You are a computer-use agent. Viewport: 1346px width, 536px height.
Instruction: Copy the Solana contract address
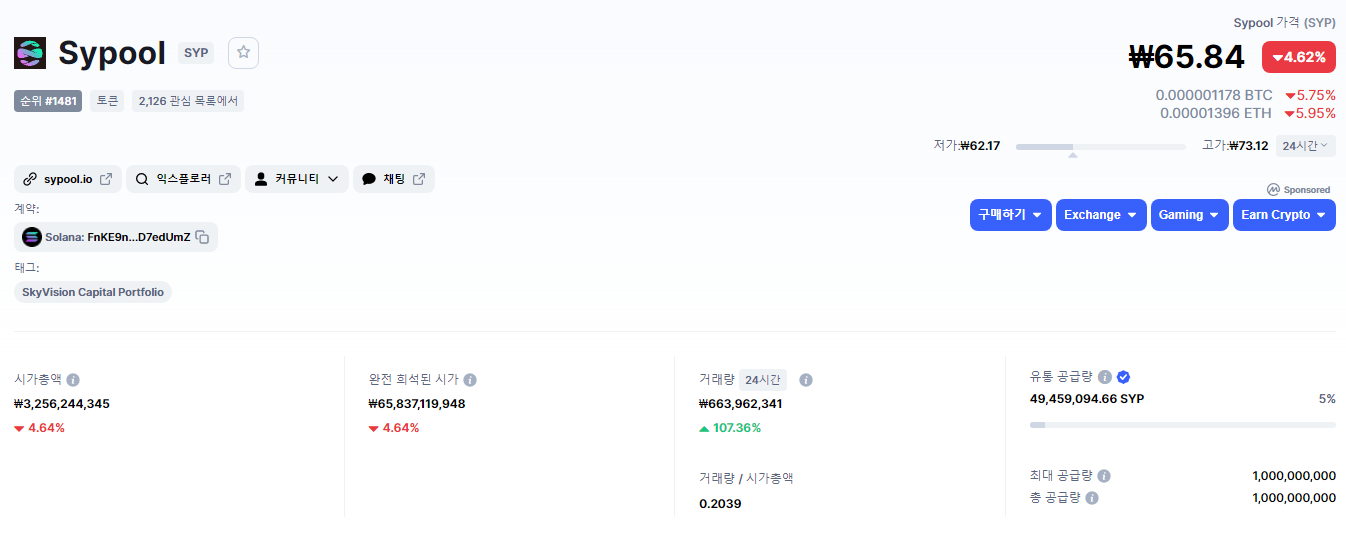pos(202,237)
